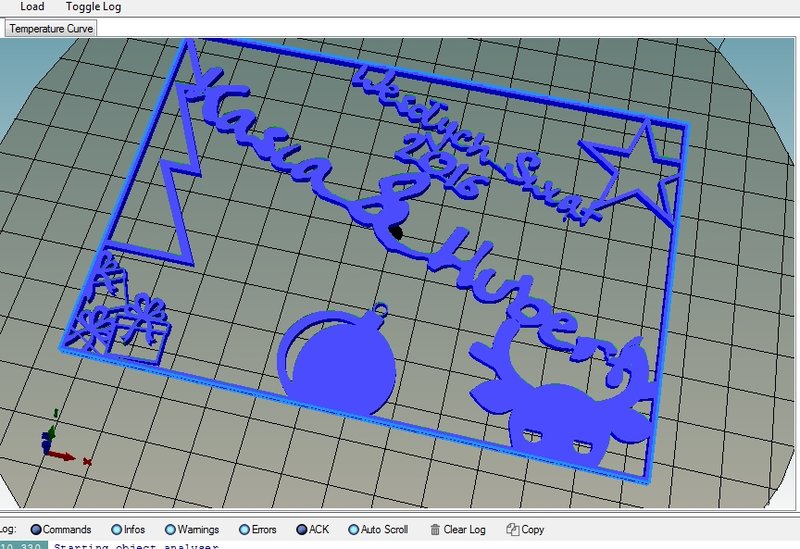Toggle the log panel with Toggle Log
Viewport: 800px width, 549px height.
coord(93,7)
